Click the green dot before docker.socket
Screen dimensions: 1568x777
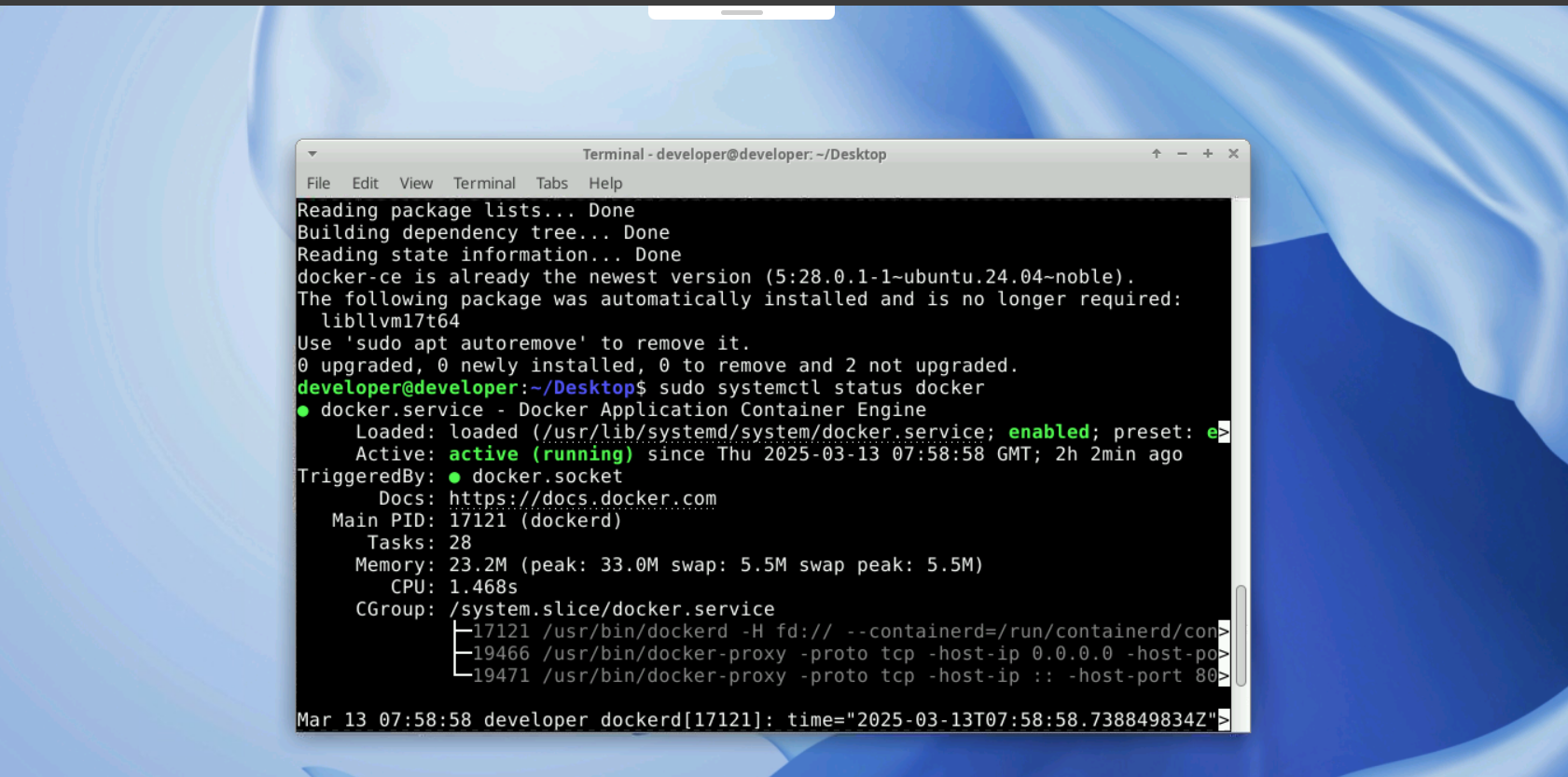click(x=454, y=477)
